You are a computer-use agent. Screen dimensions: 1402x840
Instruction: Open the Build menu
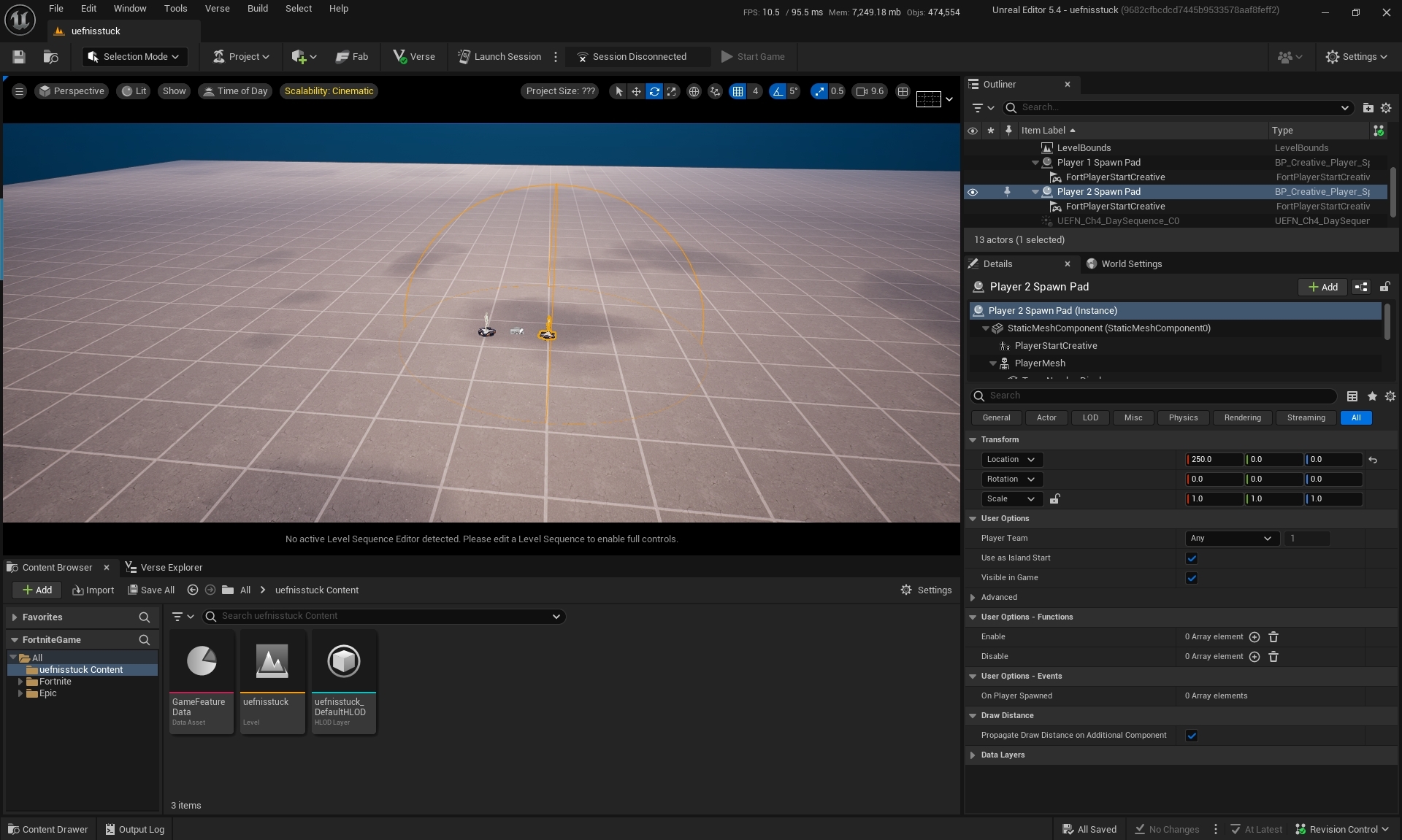point(257,9)
